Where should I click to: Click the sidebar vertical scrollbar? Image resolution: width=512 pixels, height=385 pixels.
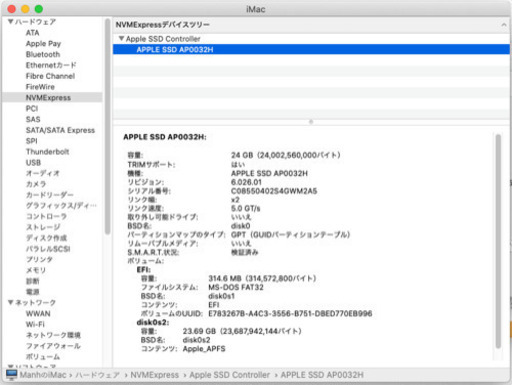(107, 127)
